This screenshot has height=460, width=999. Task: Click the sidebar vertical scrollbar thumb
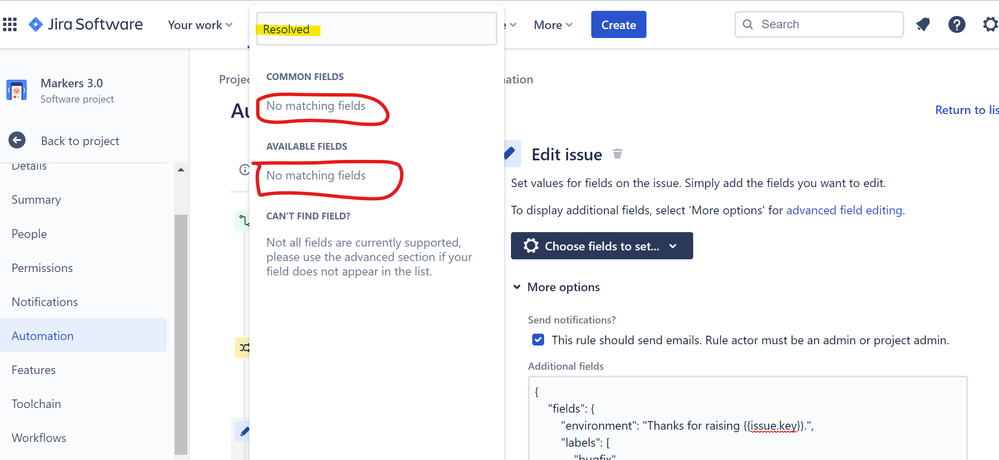pyautogui.click(x=181, y=334)
